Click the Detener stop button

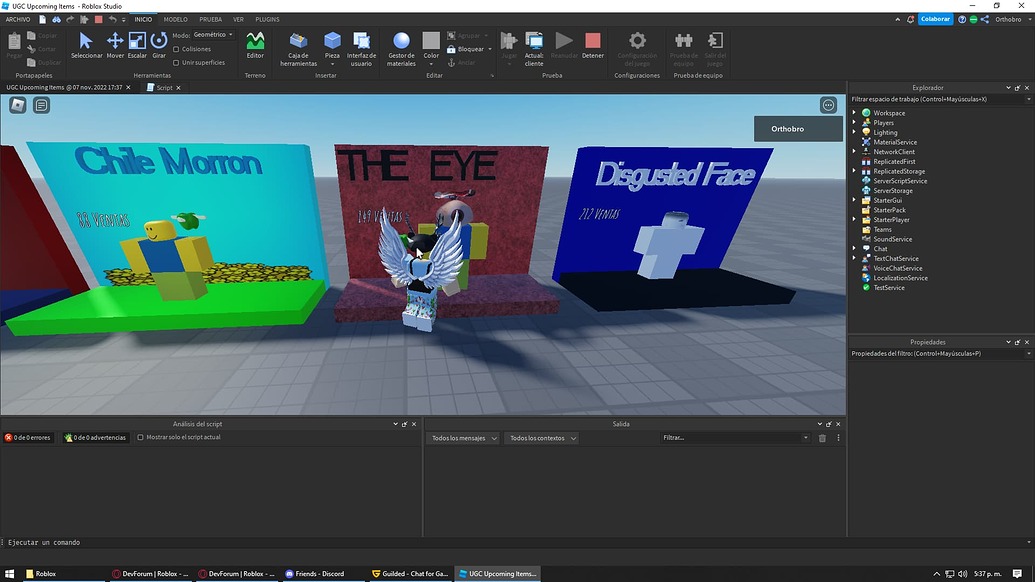pos(593,45)
